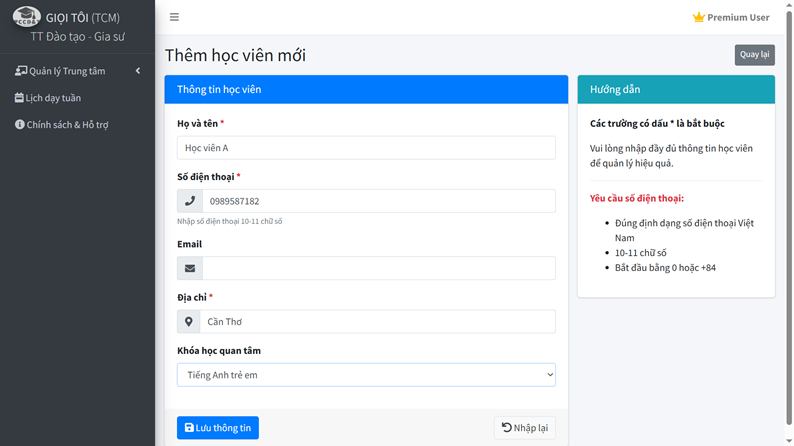This screenshot has height=446, width=794.
Task: Click into the Số điện thoại text field
Action: tap(378, 201)
